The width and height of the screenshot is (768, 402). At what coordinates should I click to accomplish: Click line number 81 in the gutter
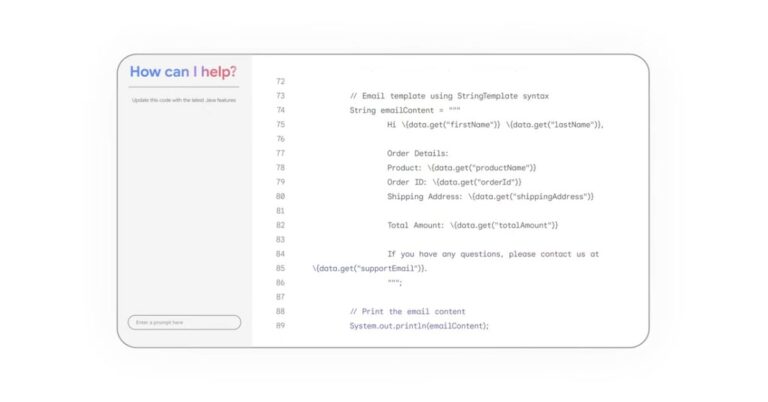pos(280,211)
